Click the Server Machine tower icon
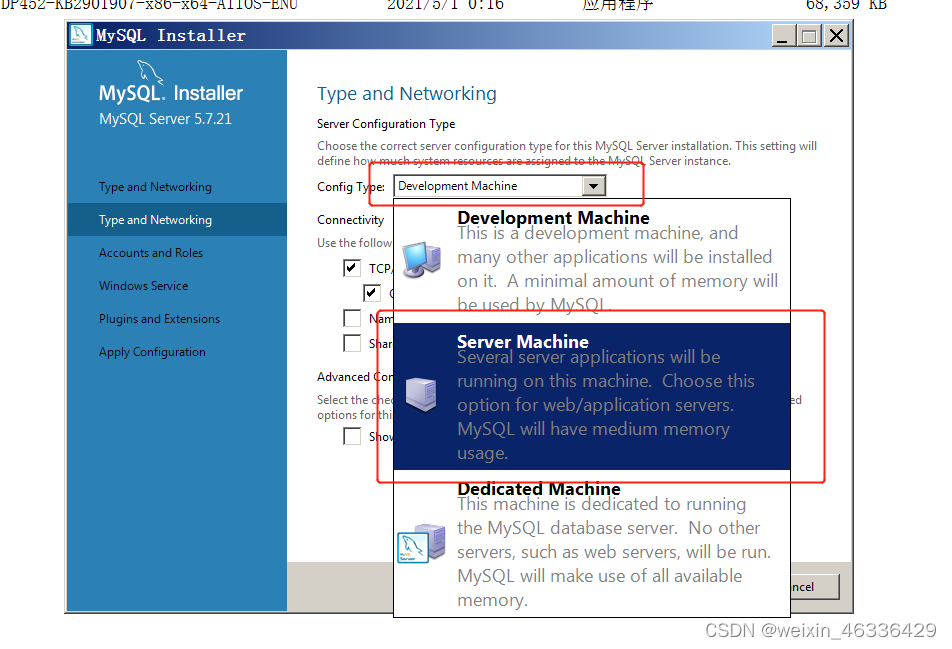The image size is (952, 649). point(421,394)
